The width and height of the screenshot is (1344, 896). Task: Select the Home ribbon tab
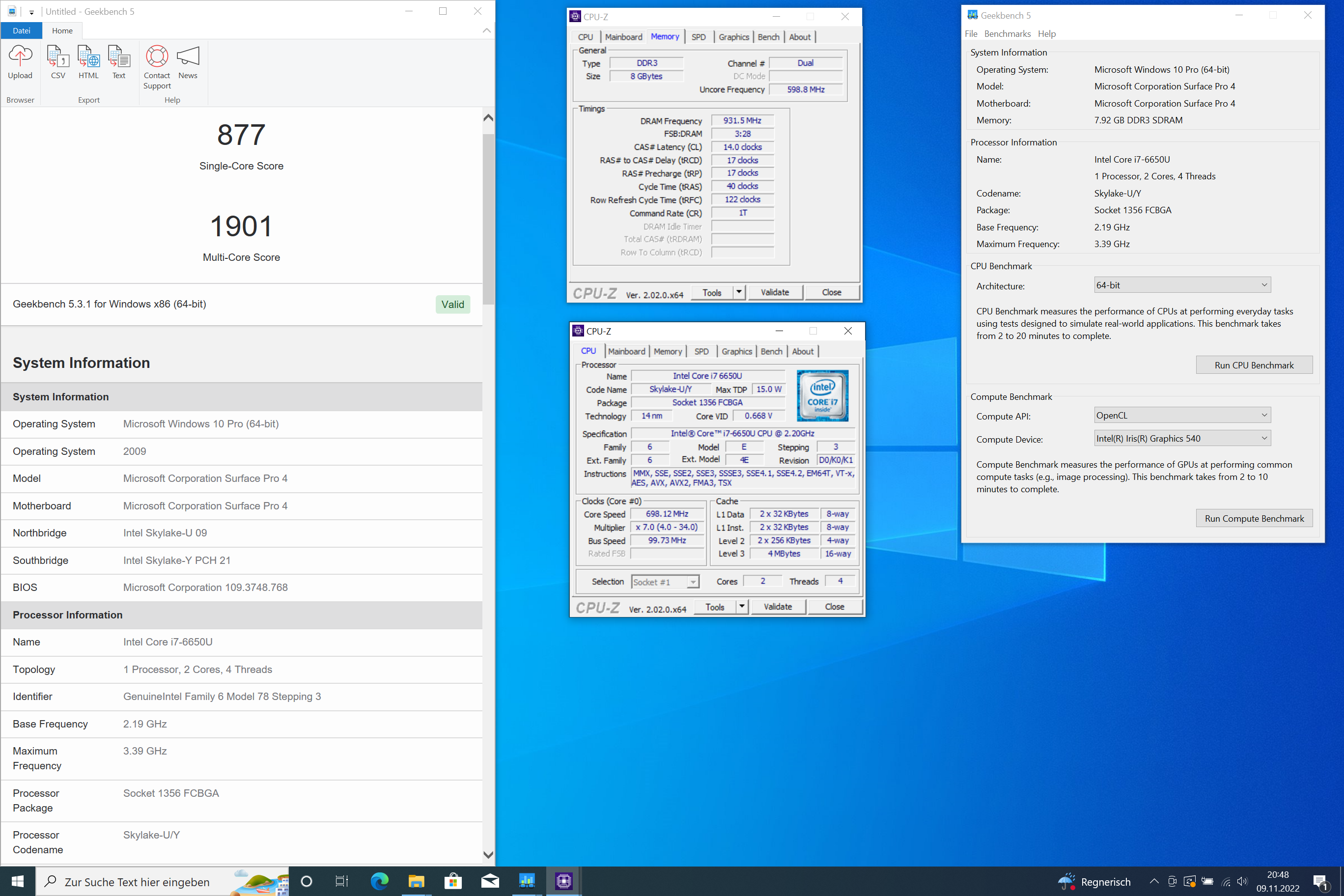pos(62,30)
